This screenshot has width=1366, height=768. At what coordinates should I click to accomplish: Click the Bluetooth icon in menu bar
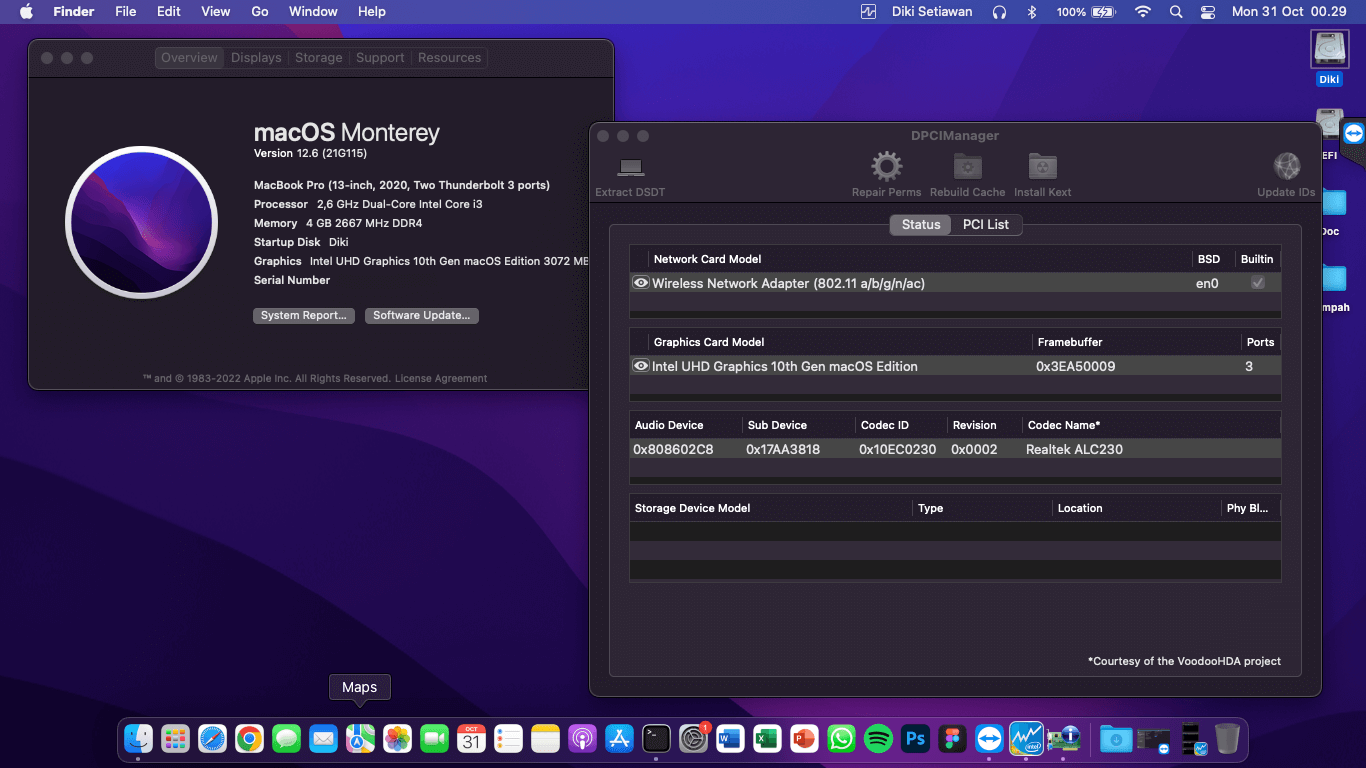coord(1032,12)
